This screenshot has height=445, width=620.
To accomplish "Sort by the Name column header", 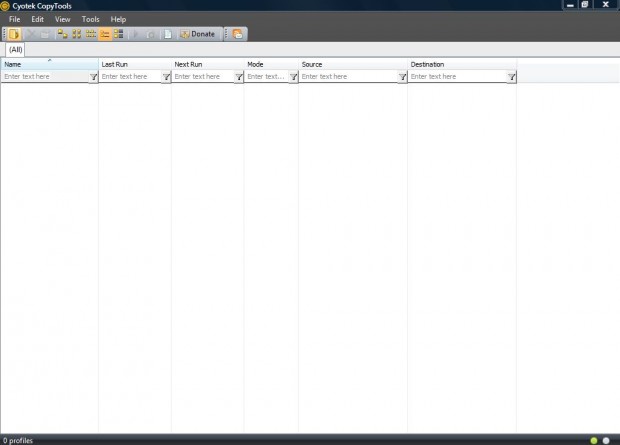I will coord(49,64).
